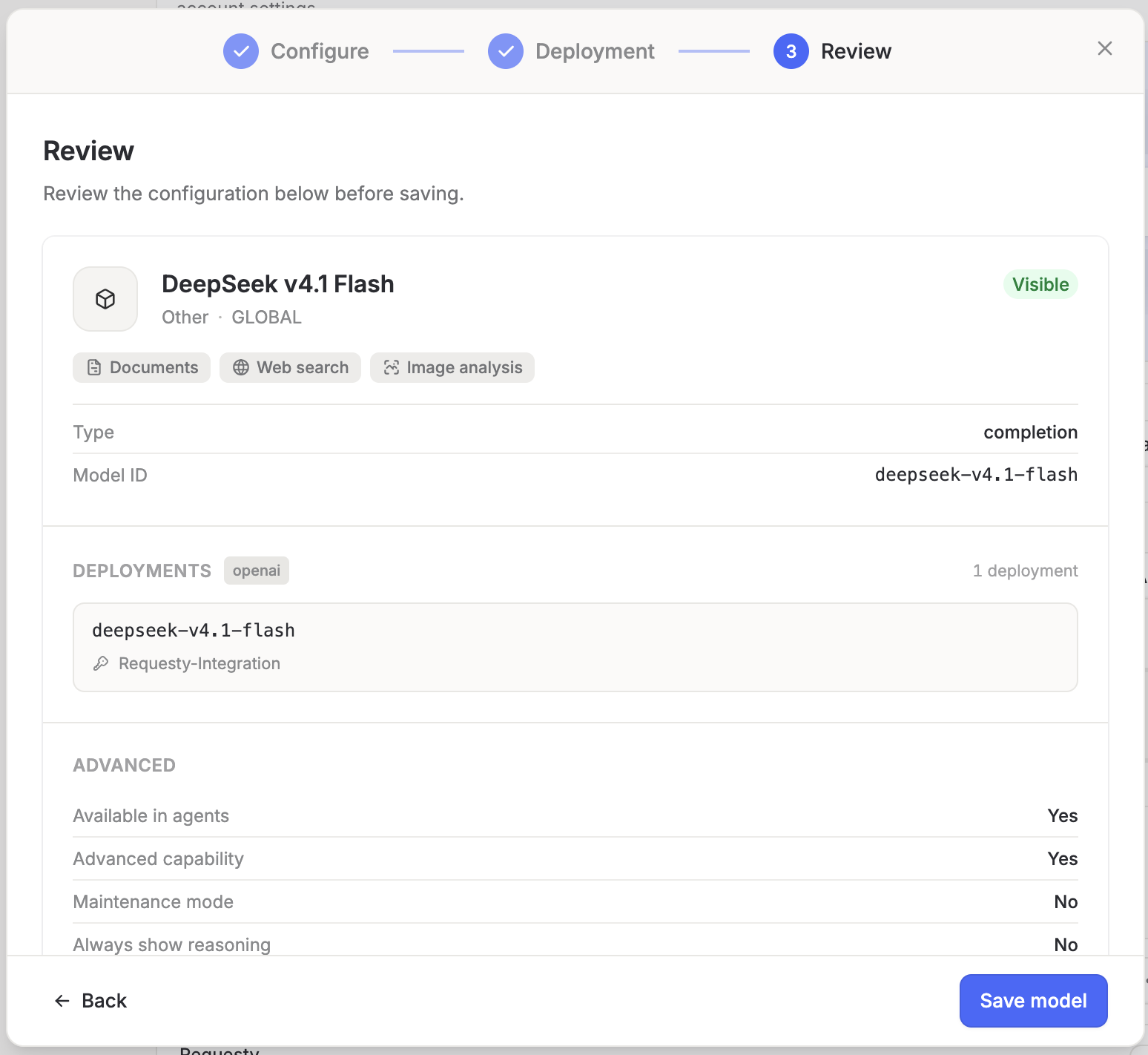
Task: Click the Back arrow icon
Action: tap(62, 1001)
